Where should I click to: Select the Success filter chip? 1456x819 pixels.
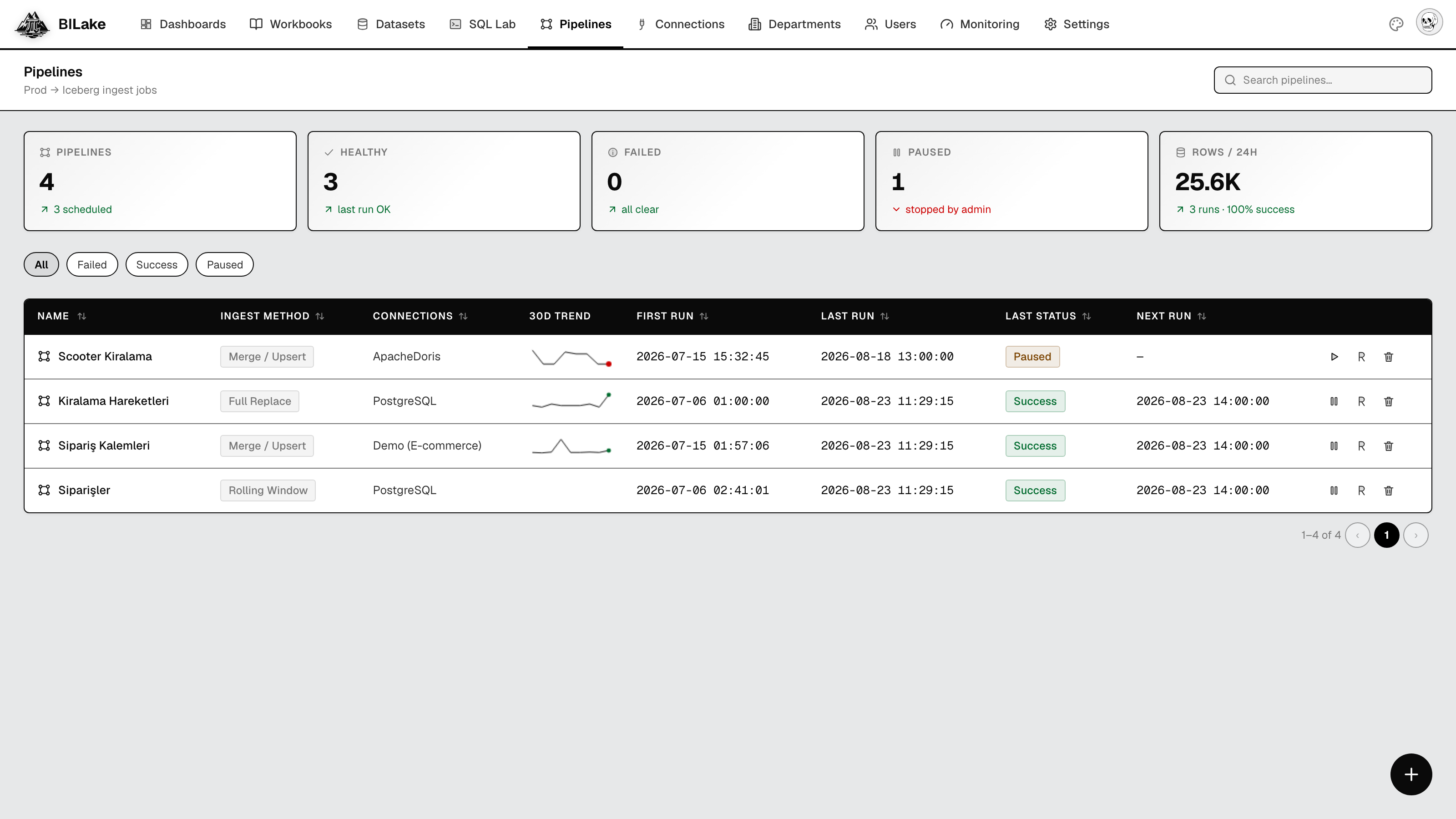coord(157,264)
